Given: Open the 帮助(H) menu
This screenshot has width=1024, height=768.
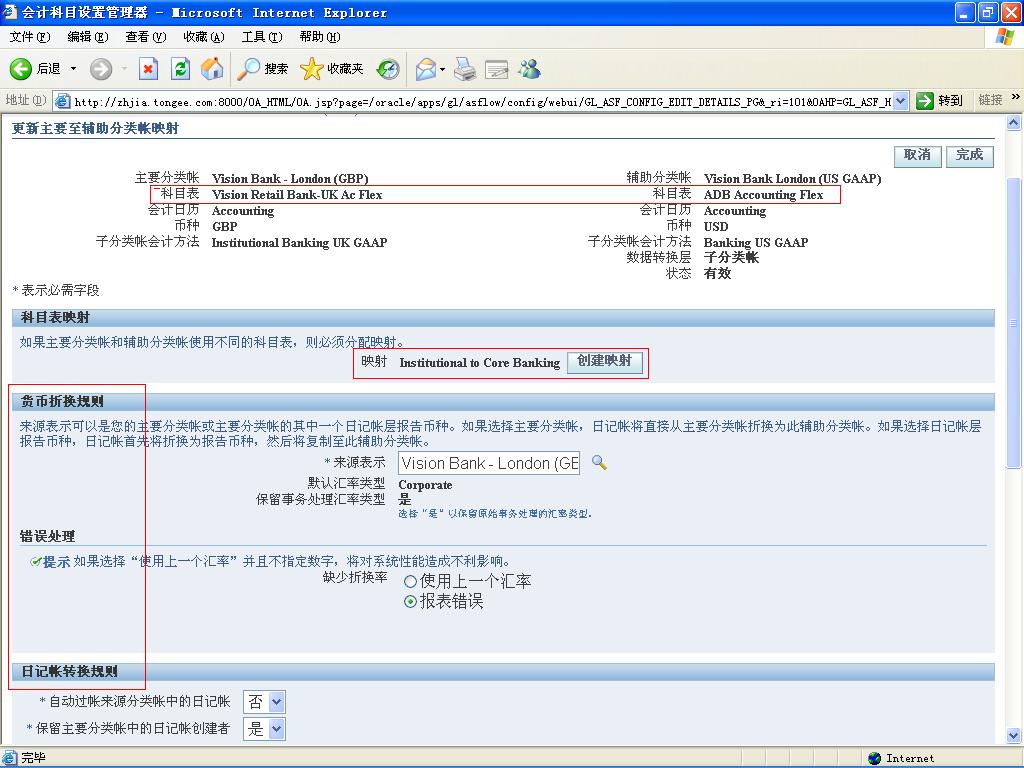Looking at the screenshot, I should pos(320,37).
